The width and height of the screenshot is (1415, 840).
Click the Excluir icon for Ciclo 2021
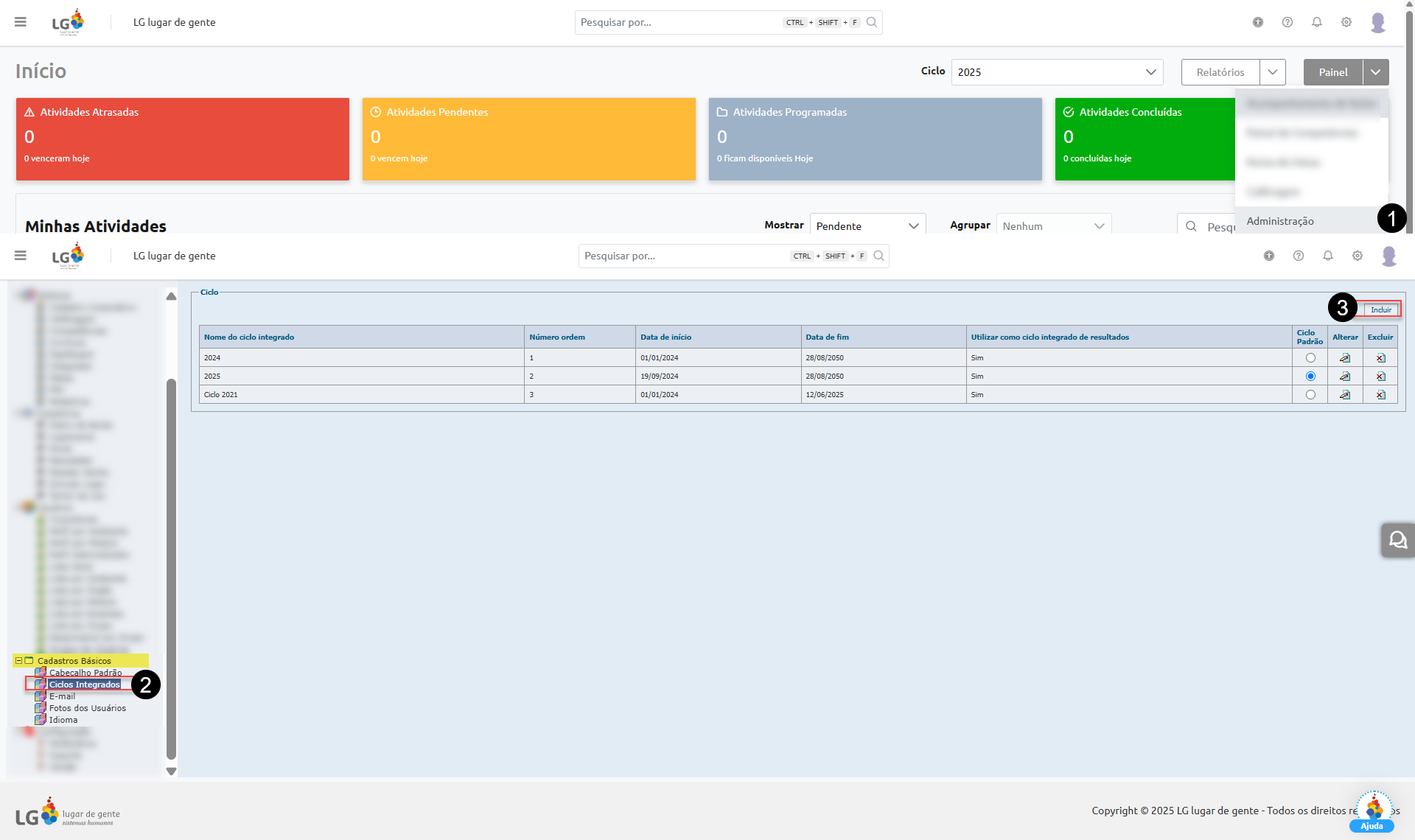1380,394
